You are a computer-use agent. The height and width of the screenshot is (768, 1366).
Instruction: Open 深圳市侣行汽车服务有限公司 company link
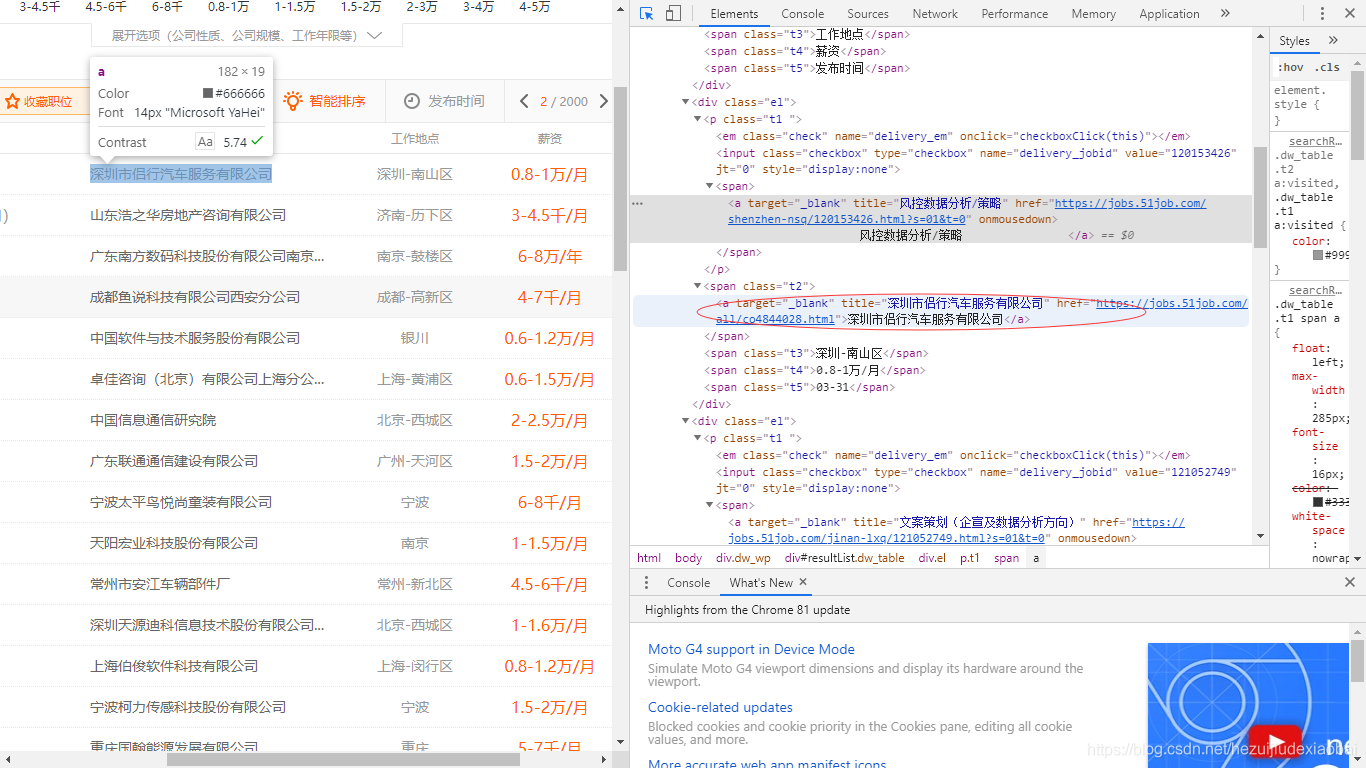(x=181, y=174)
